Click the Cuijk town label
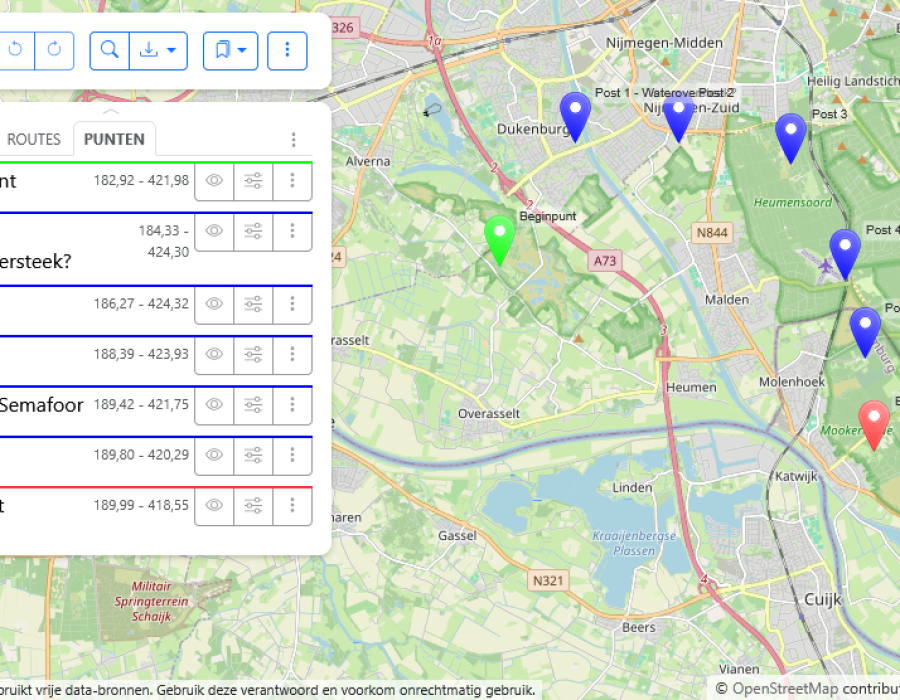This screenshot has width=900, height=700. [x=823, y=600]
